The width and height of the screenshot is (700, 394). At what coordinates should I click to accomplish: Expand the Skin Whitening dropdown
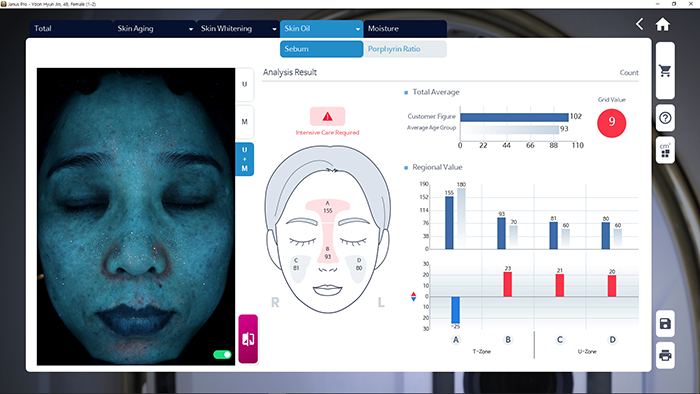(274, 29)
